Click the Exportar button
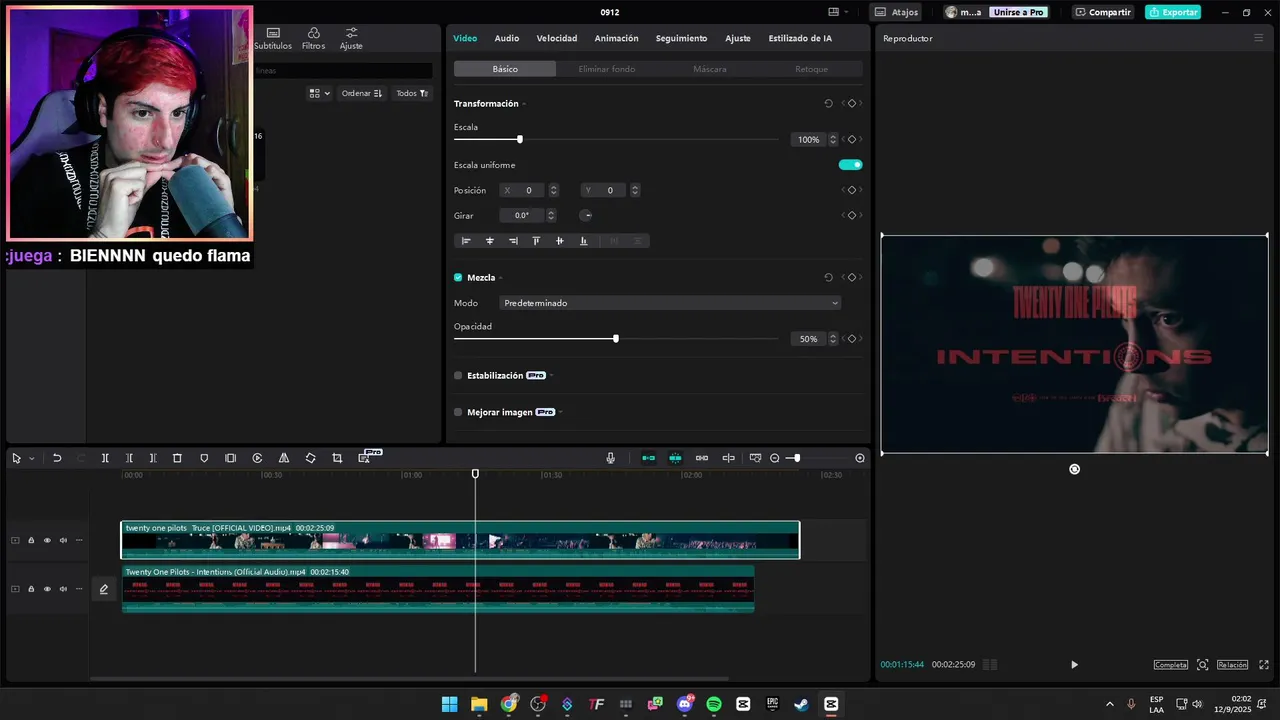1280x720 pixels. click(1173, 12)
